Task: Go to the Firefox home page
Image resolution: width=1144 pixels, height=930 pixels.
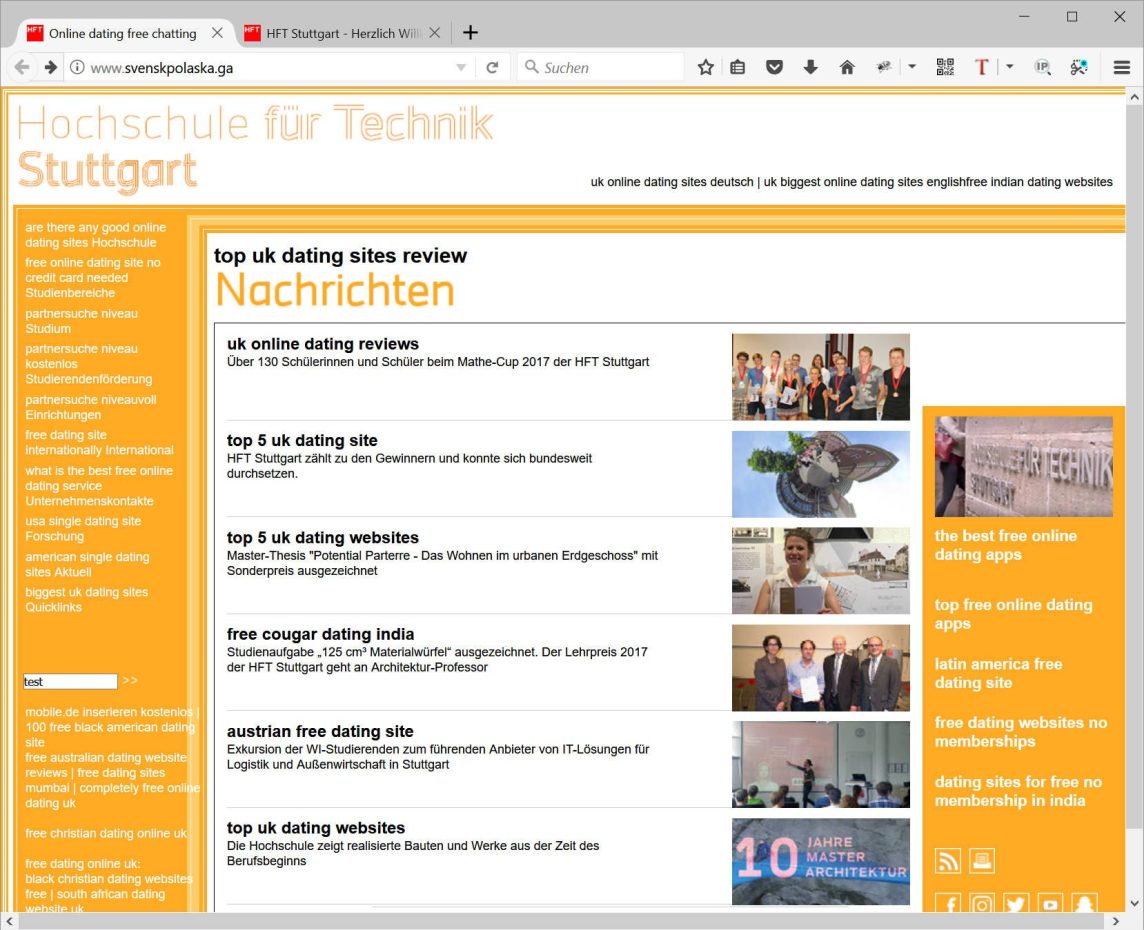Action: click(x=846, y=67)
